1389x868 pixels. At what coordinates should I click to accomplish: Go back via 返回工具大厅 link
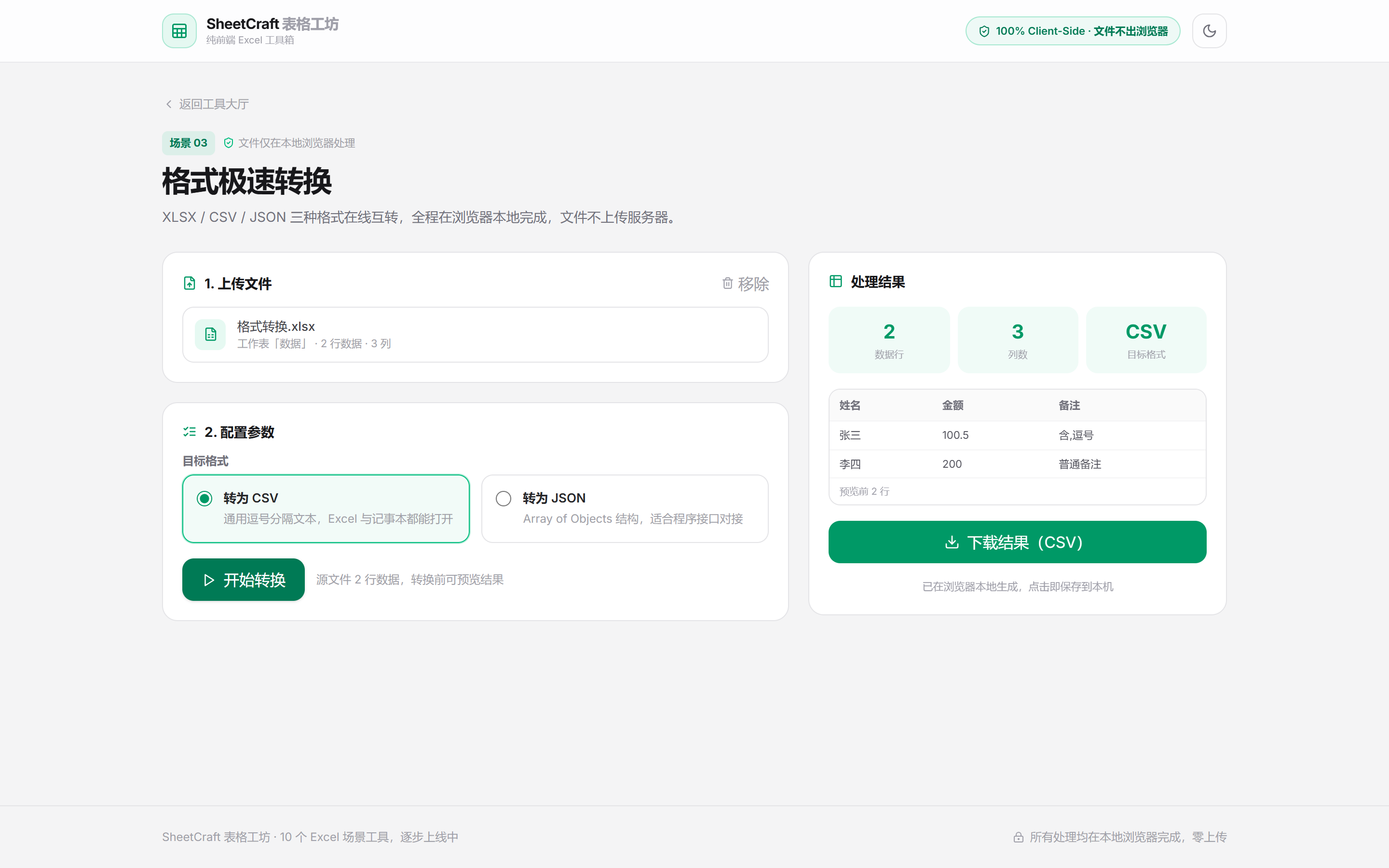[x=214, y=104]
